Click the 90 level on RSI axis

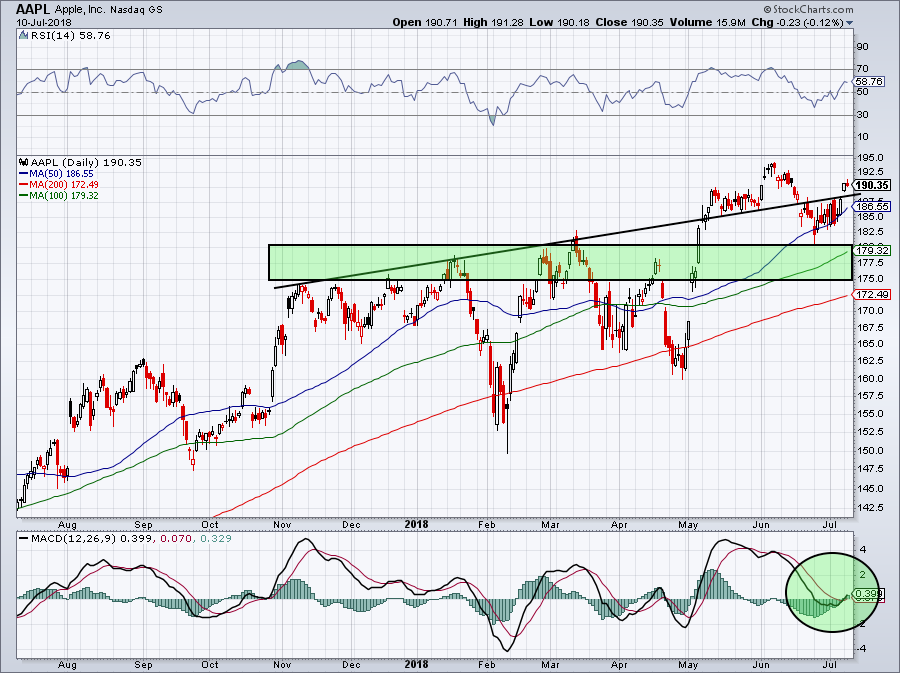(x=863, y=47)
